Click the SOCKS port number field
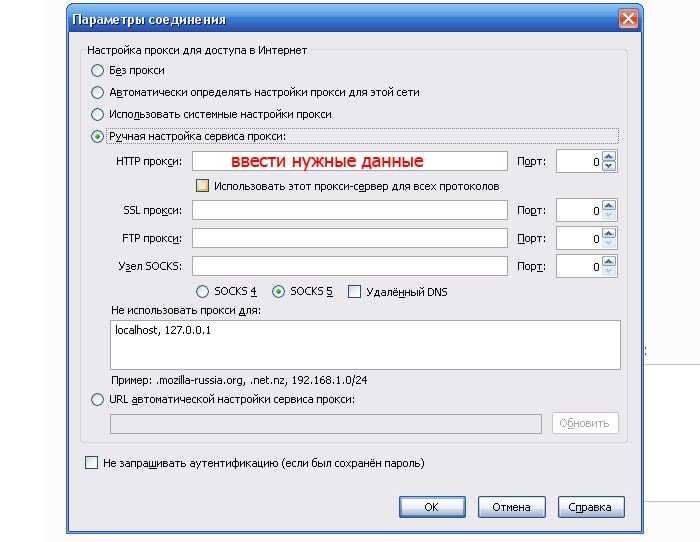Image resolution: width=700 pixels, height=542 pixels. point(579,267)
